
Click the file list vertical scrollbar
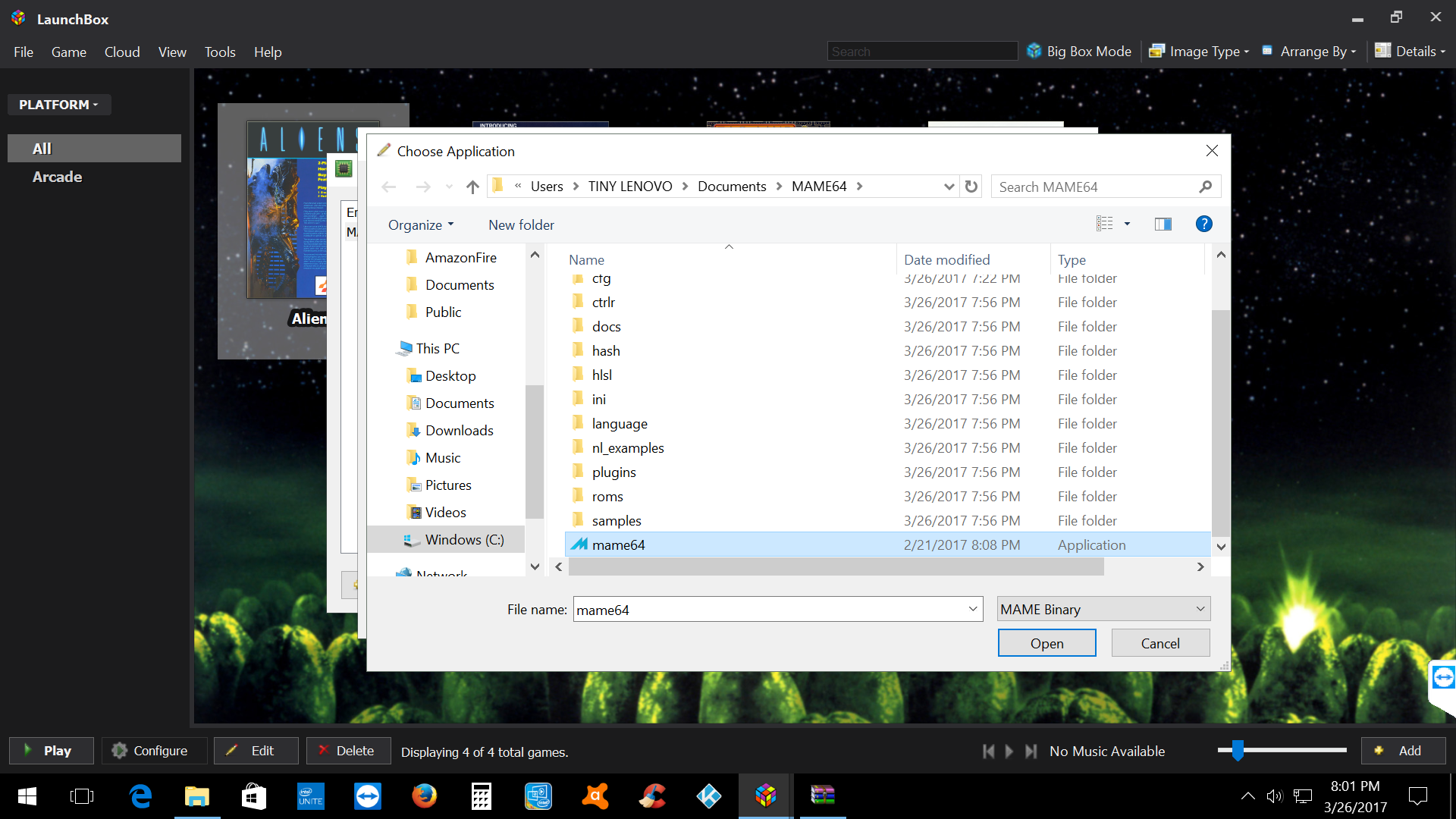point(1220,422)
